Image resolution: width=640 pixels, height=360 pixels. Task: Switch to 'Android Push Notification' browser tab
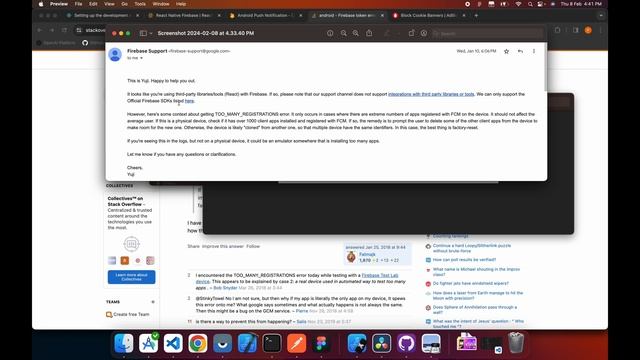click(x=265, y=16)
